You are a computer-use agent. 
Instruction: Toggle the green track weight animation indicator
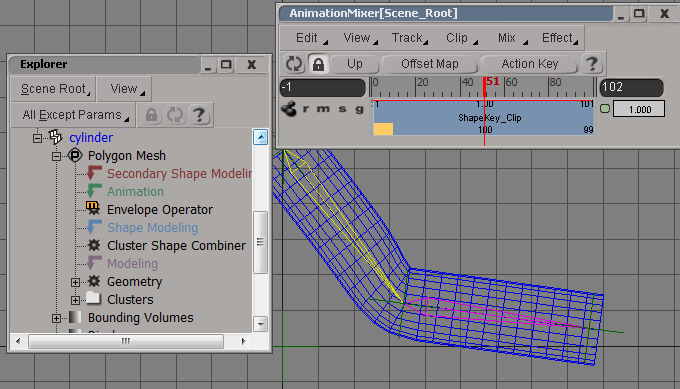click(x=605, y=108)
